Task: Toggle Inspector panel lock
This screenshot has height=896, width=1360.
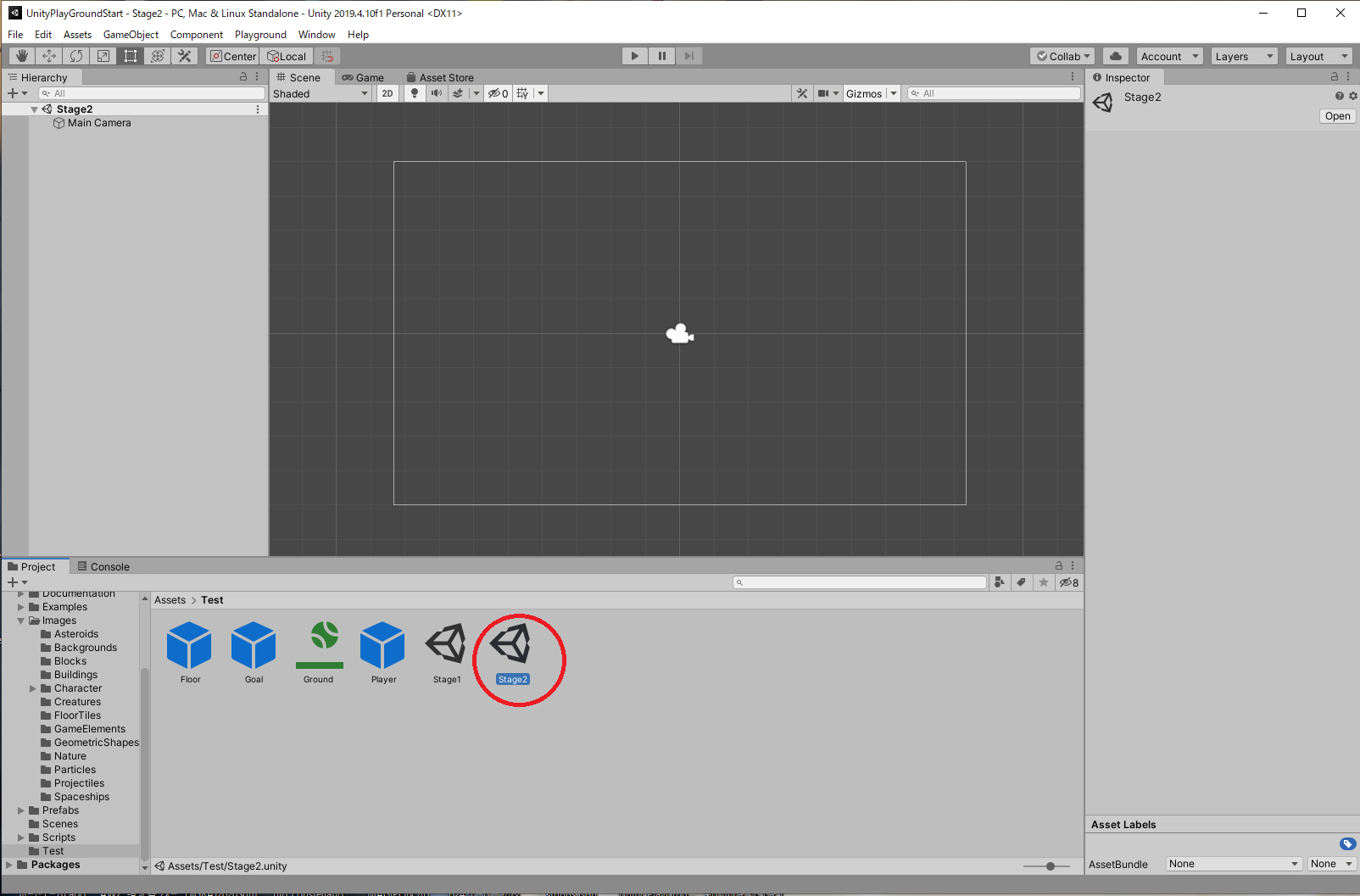Action: (1335, 76)
